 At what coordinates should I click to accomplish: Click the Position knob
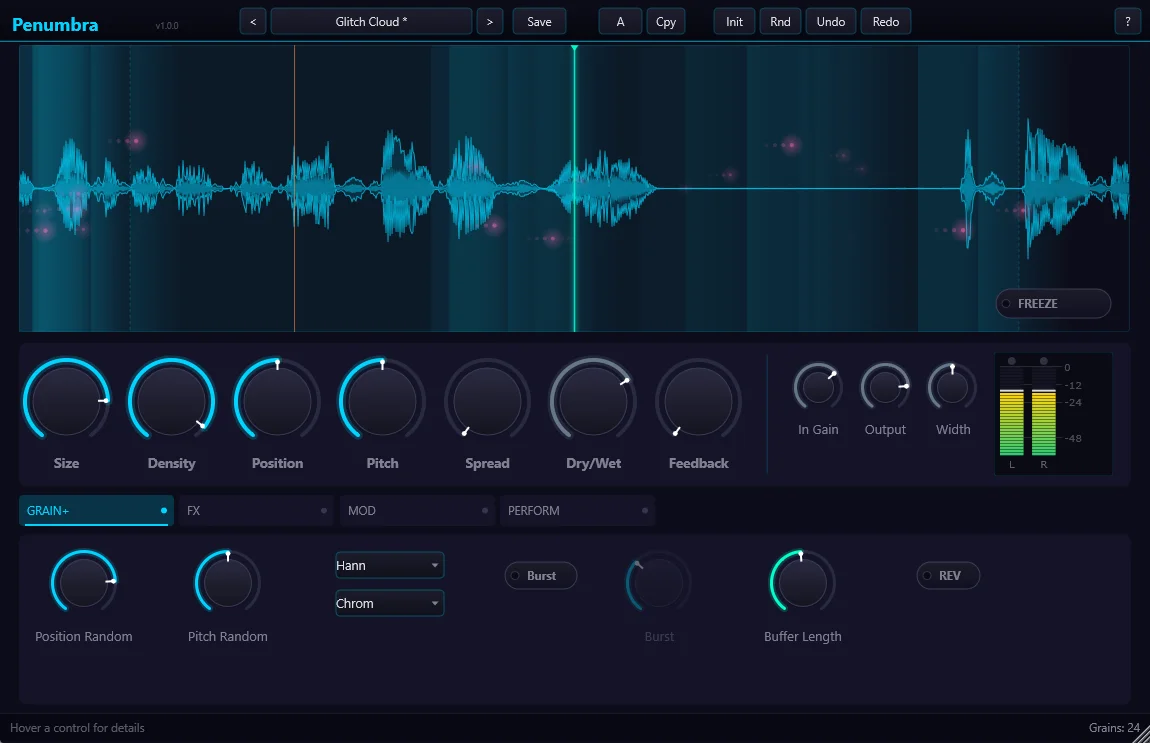click(x=277, y=401)
